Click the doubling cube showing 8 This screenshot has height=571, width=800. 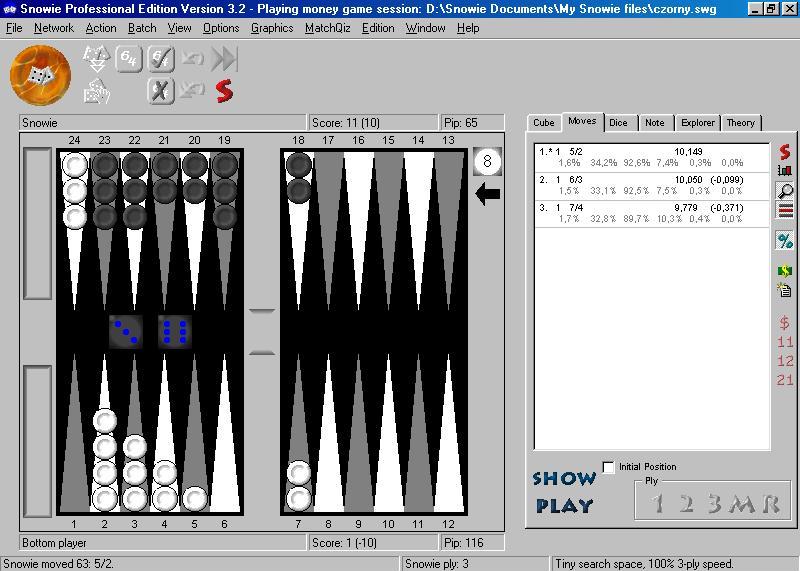click(x=487, y=161)
